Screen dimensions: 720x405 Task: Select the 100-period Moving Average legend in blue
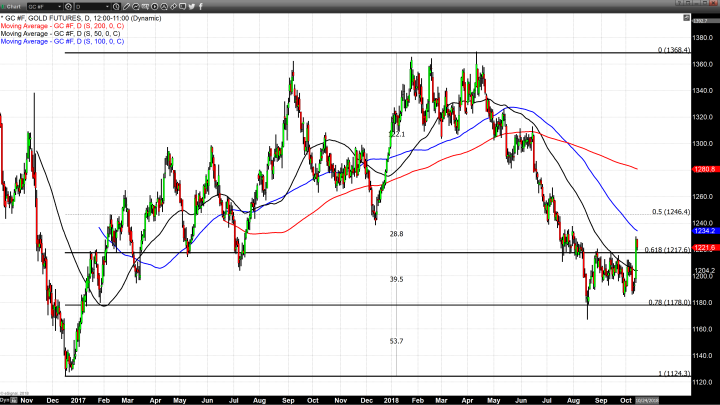[62, 41]
